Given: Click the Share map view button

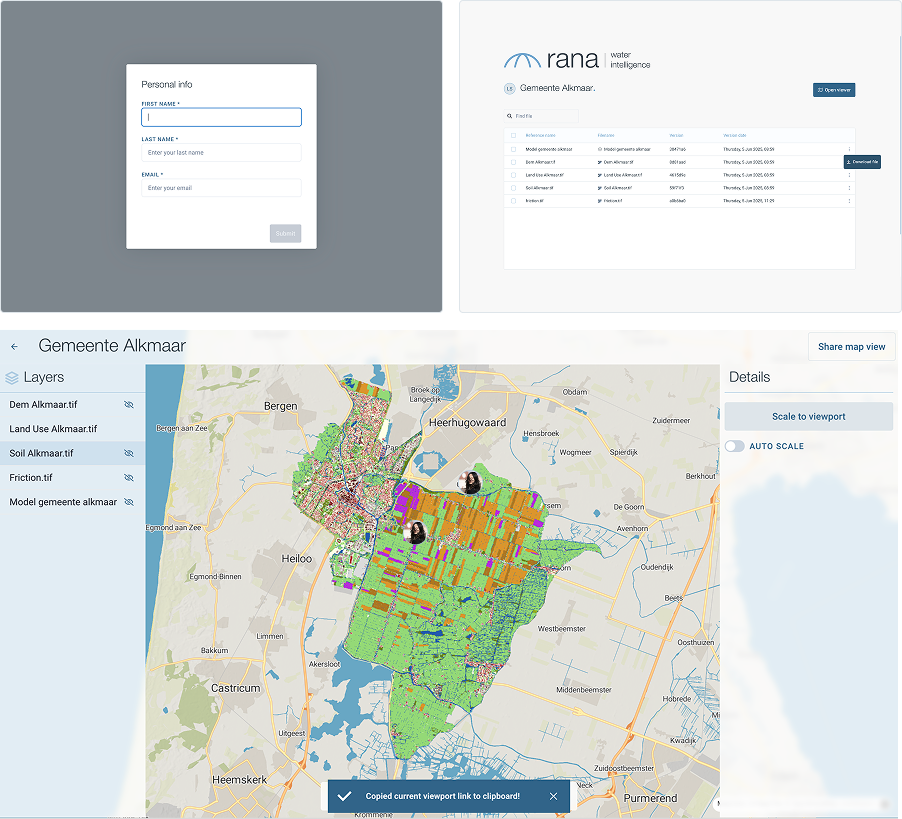Looking at the screenshot, I should [851, 347].
